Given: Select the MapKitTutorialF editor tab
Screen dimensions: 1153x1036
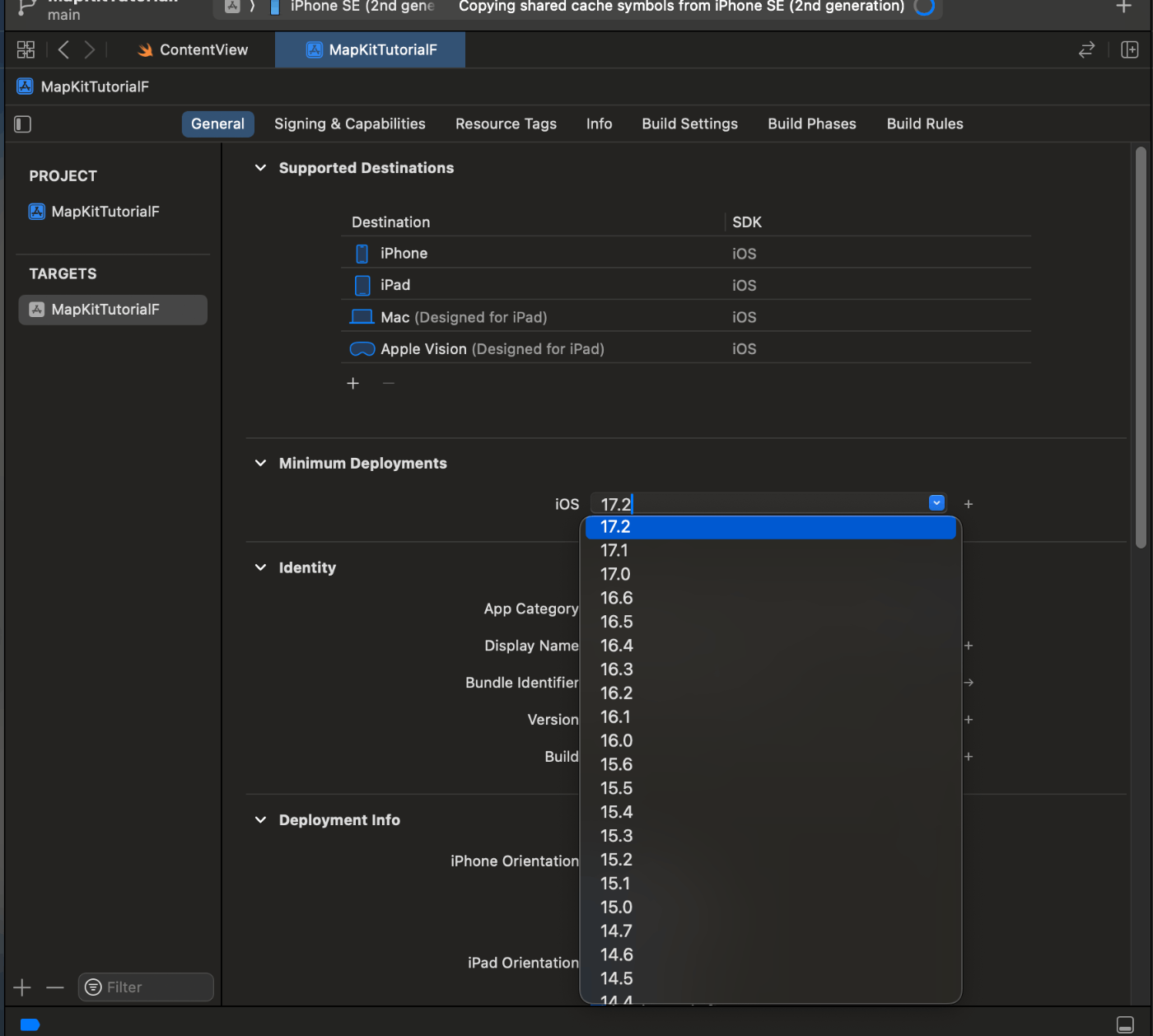Looking at the screenshot, I should click(371, 49).
